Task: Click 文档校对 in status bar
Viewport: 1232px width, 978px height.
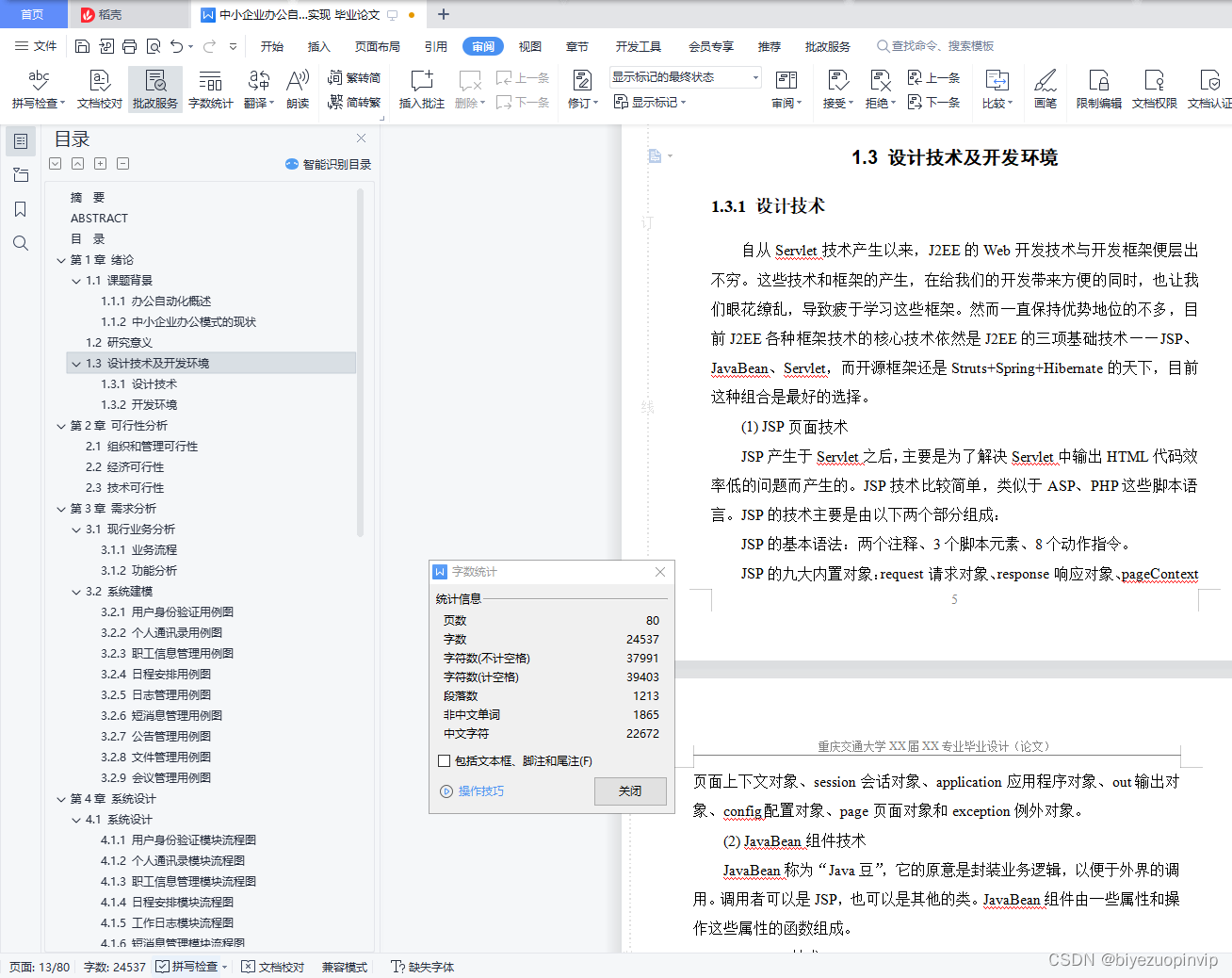Action: [x=273, y=967]
